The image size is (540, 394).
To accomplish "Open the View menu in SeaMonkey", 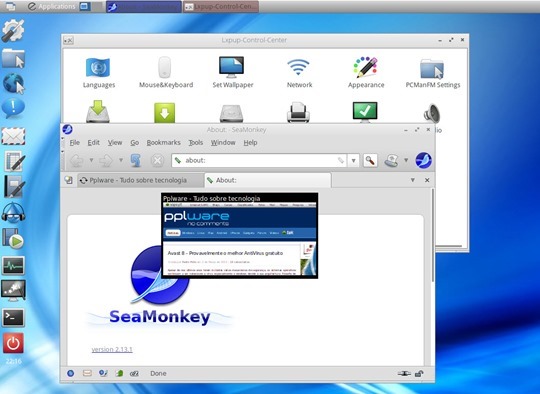I will (x=115, y=143).
